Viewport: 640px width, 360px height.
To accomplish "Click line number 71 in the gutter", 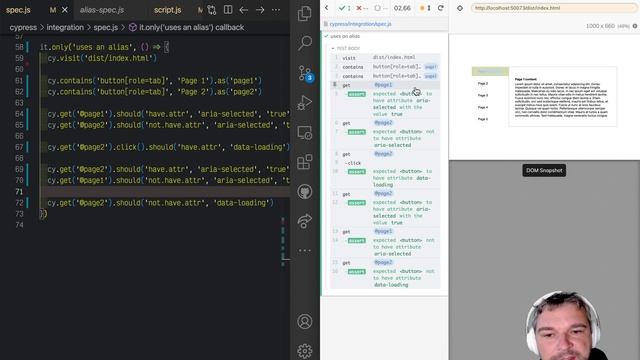I will (19, 191).
